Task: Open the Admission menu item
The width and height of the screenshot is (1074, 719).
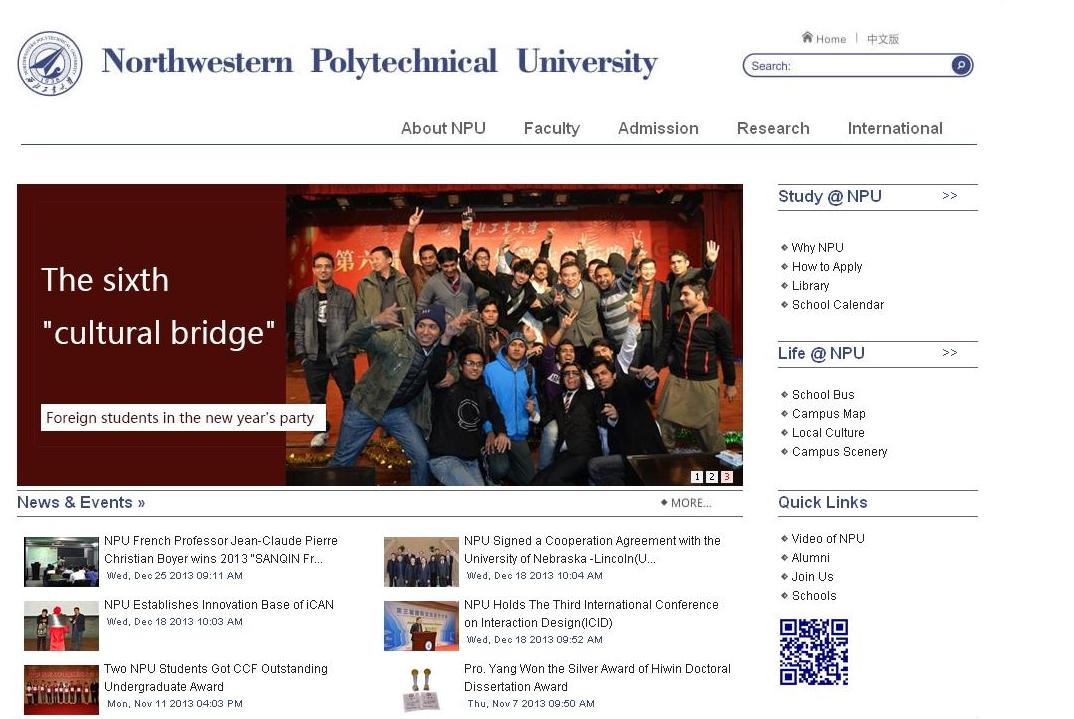Action: pyautogui.click(x=658, y=128)
